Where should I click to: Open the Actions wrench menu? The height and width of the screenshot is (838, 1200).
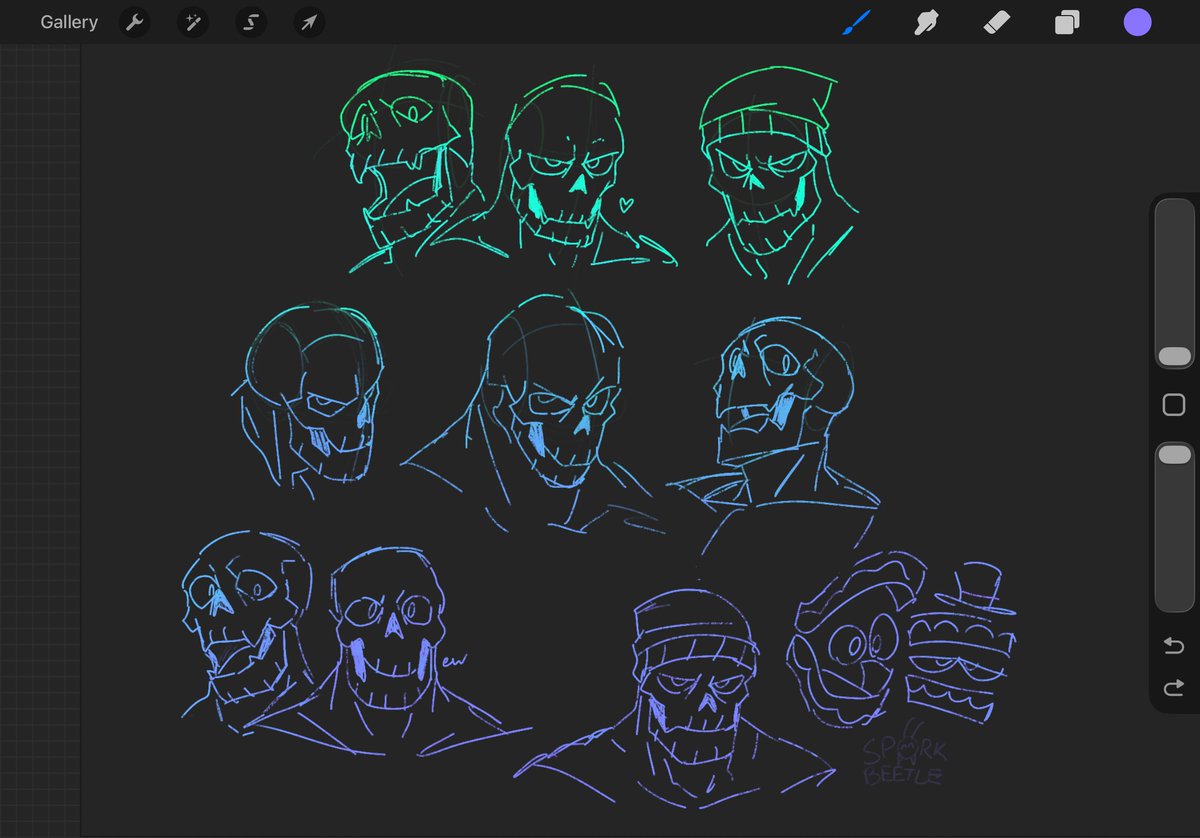(134, 22)
